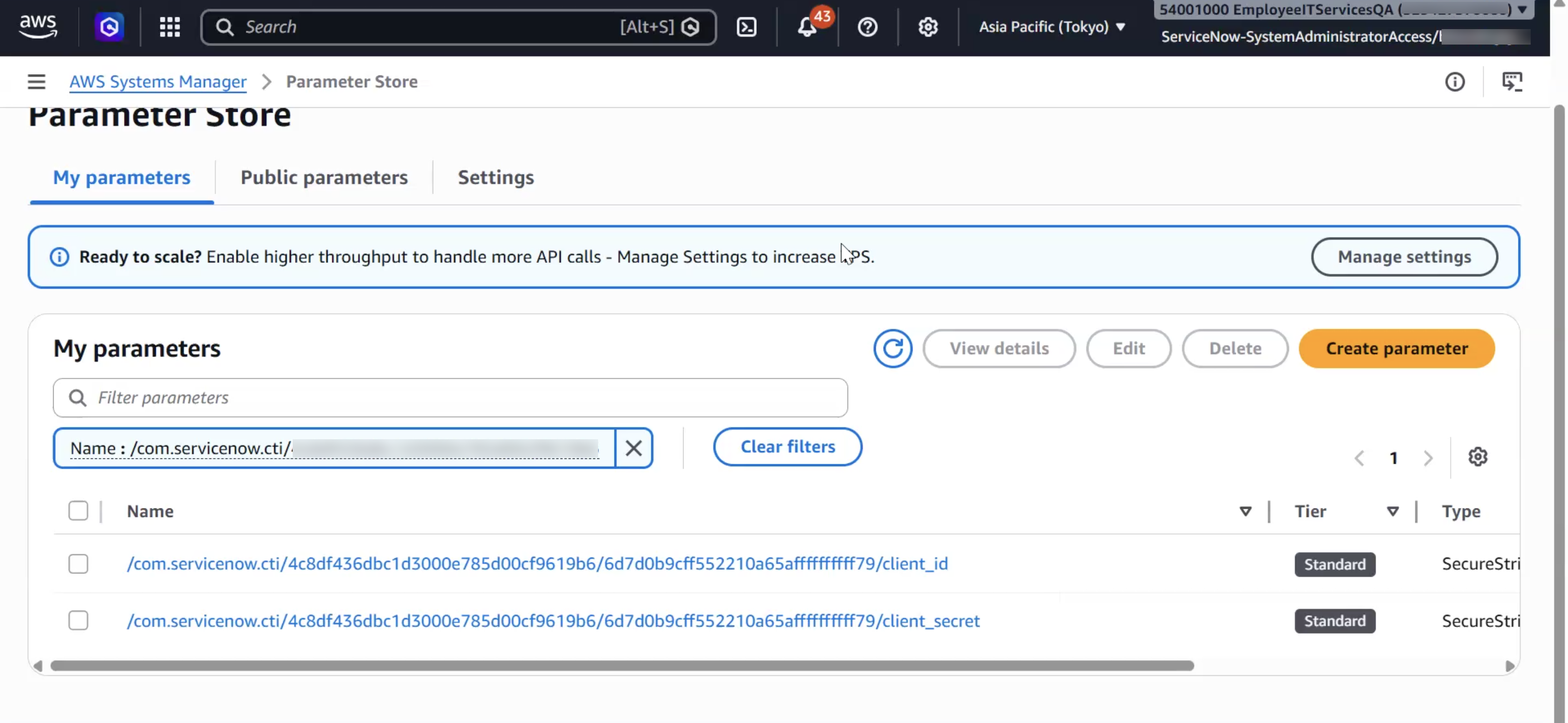Click the Amazon Q icon inside search bar

(690, 27)
